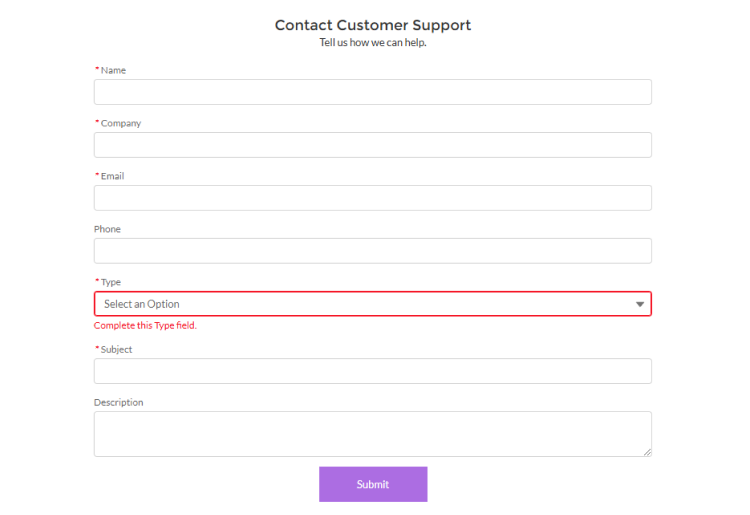Click into the Email field

pyautogui.click(x=372, y=198)
